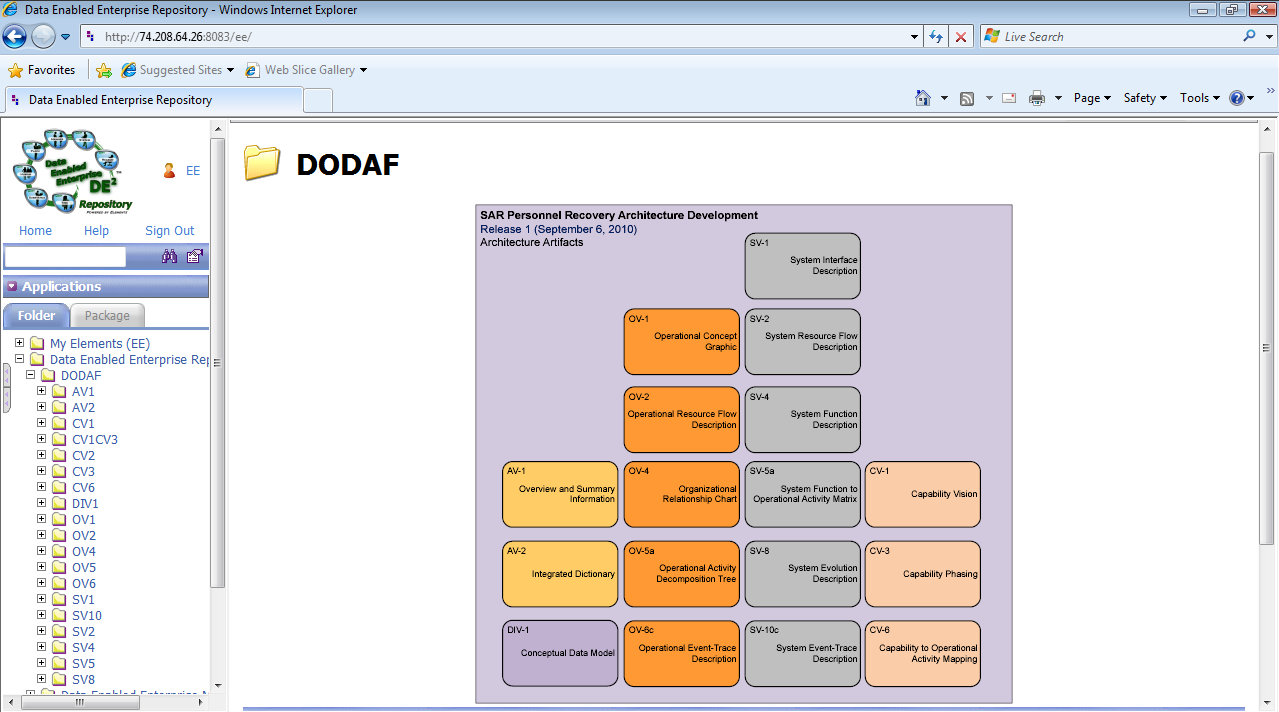Screen dimensions: 1279x712
Task: Click the browser Back arrow button
Action: pyautogui.click(x=15, y=37)
